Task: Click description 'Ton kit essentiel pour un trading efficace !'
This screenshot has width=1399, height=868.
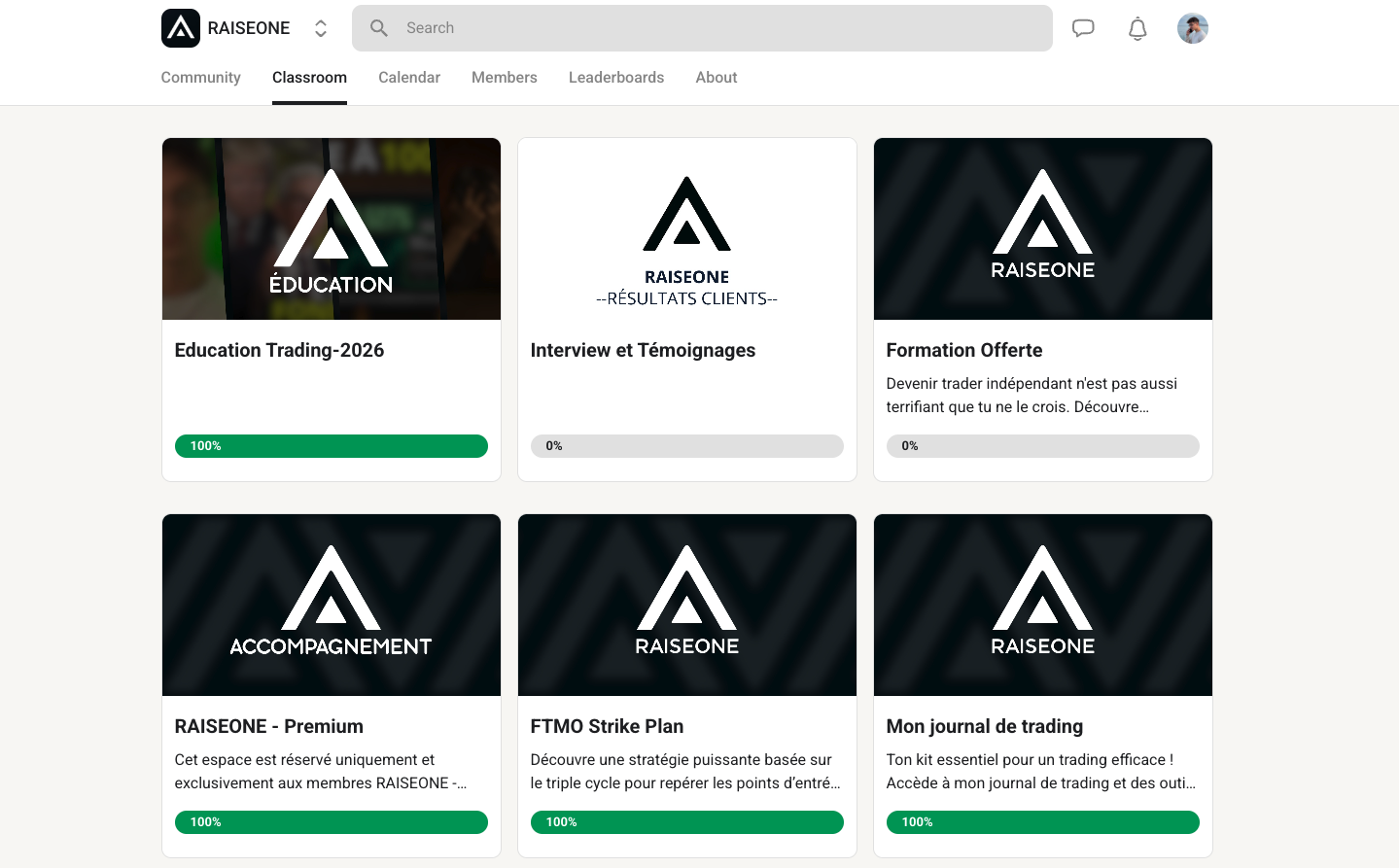Action: coord(1030,760)
